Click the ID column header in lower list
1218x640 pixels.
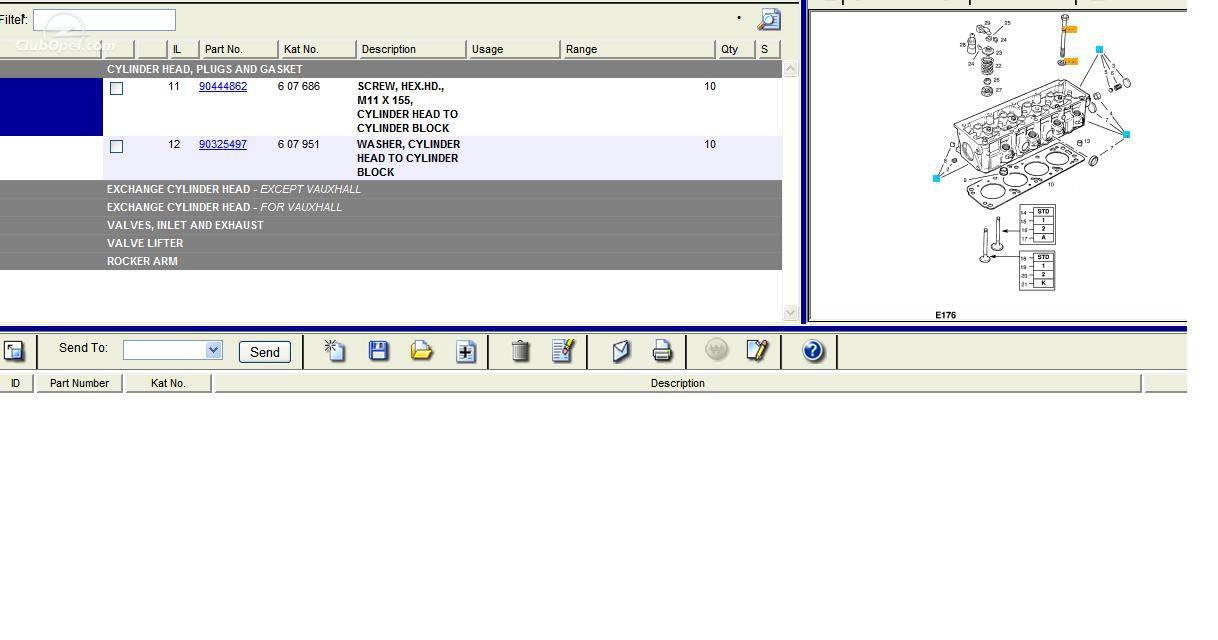click(x=16, y=383)
